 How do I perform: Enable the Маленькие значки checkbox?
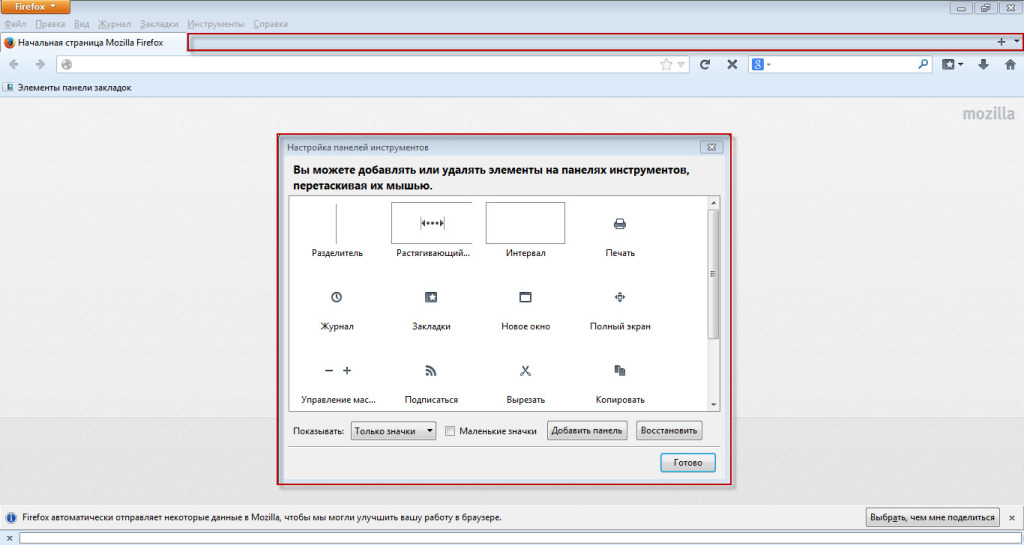[x=449, y=431]
